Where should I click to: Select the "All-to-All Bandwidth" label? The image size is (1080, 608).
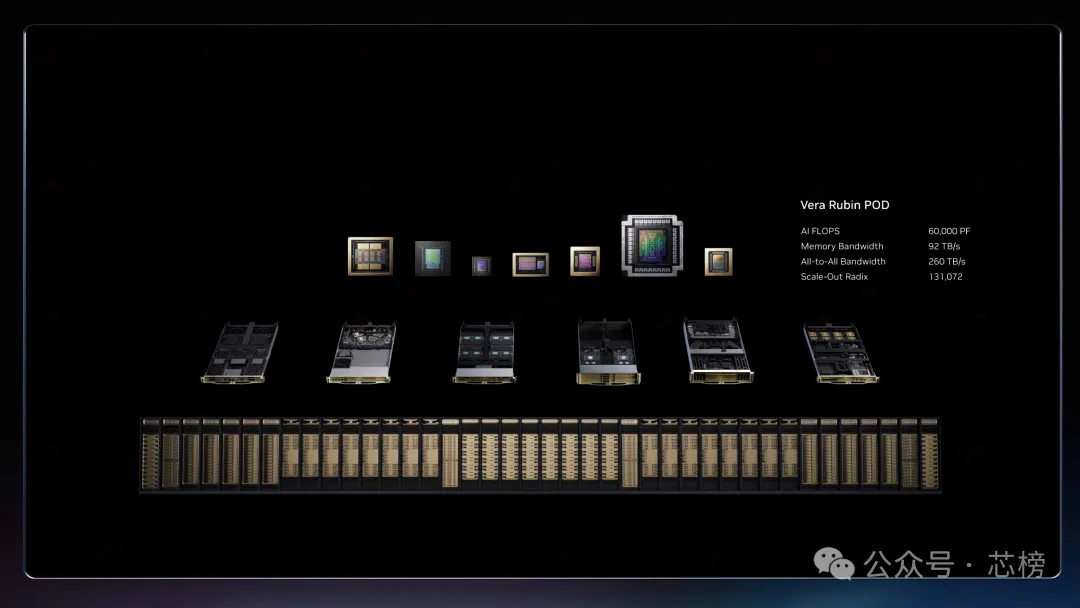(843, 262)
